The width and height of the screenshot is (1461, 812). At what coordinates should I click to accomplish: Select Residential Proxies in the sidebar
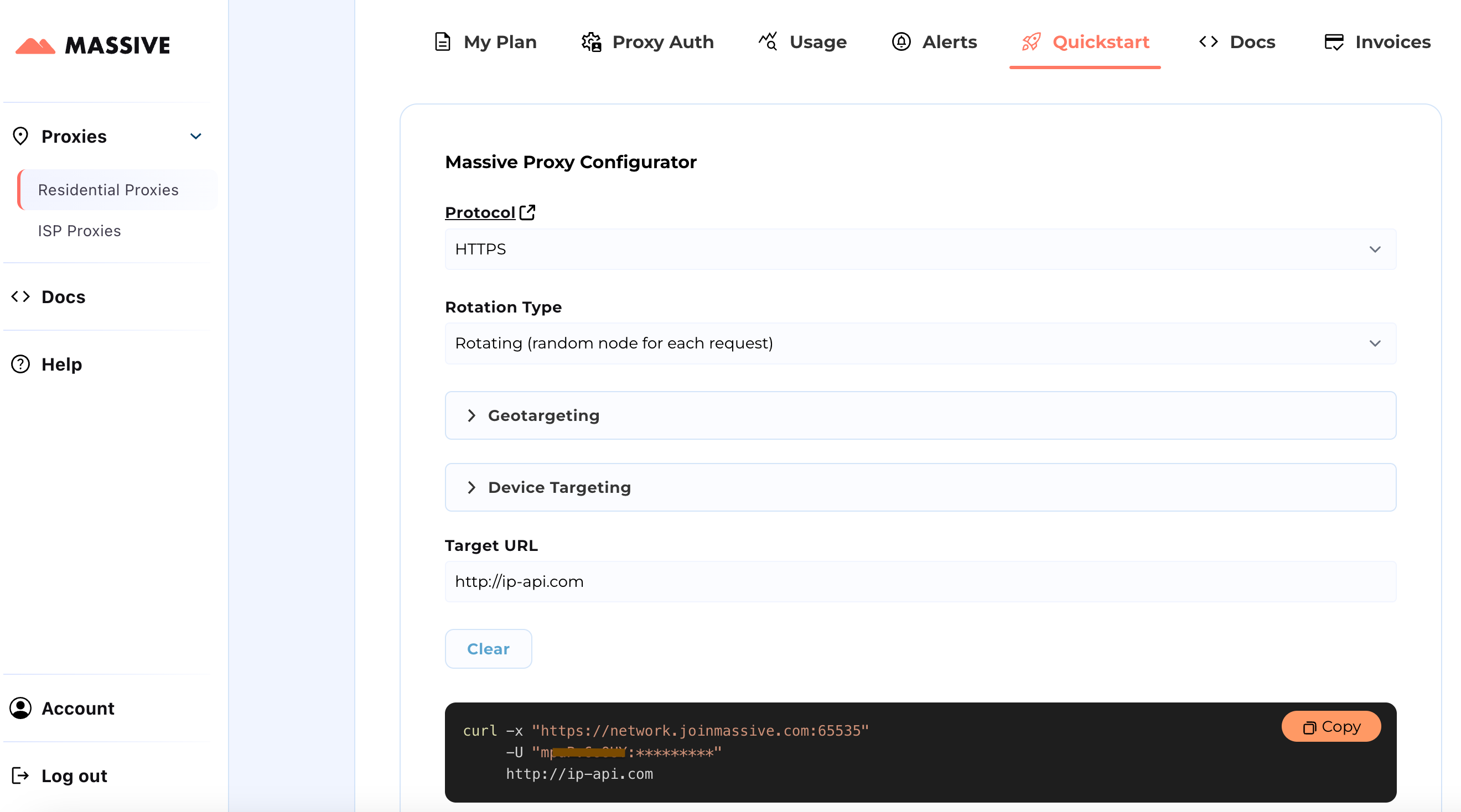[x=117, y=189]
